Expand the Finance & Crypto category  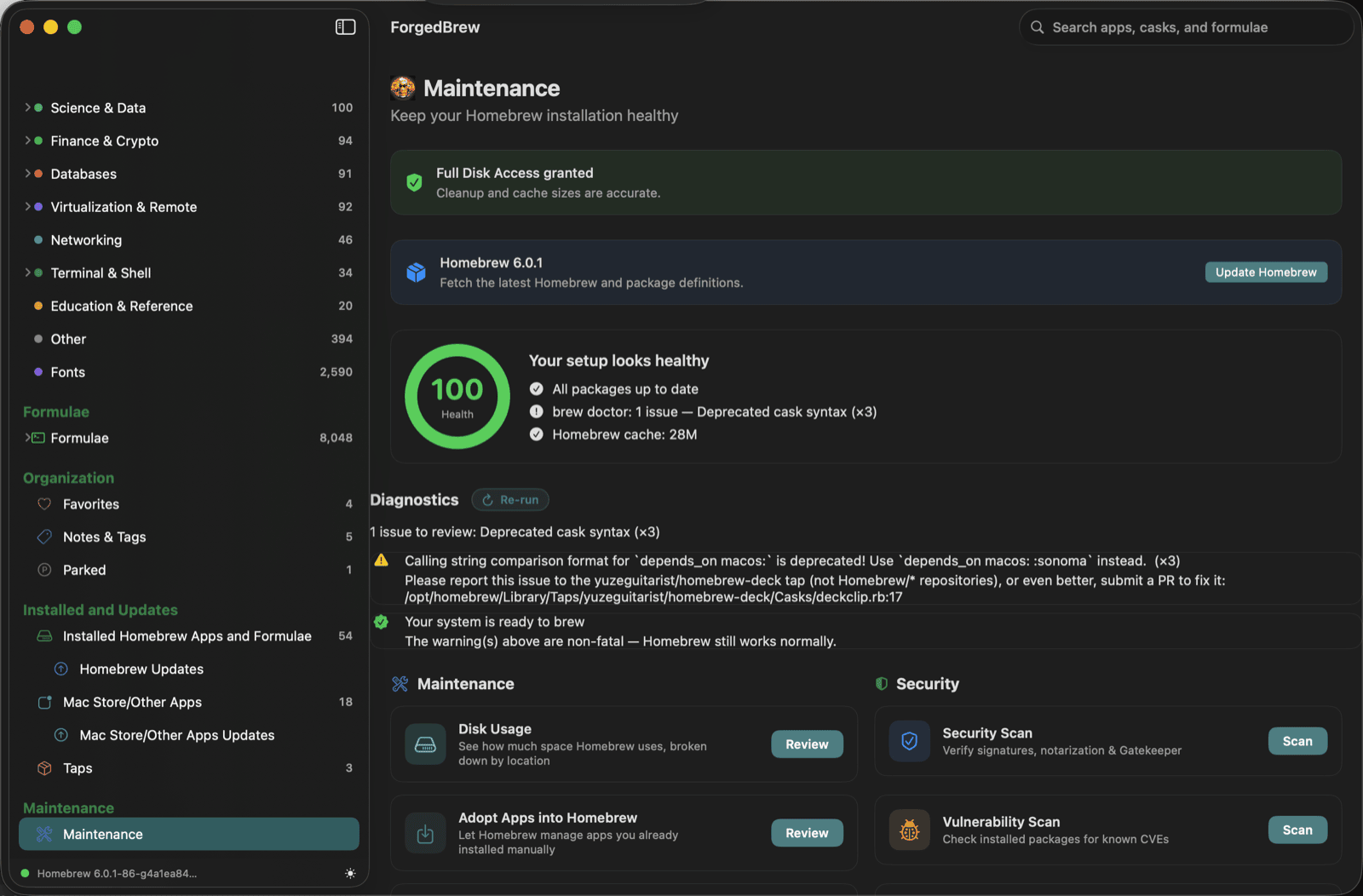(27, 141)
